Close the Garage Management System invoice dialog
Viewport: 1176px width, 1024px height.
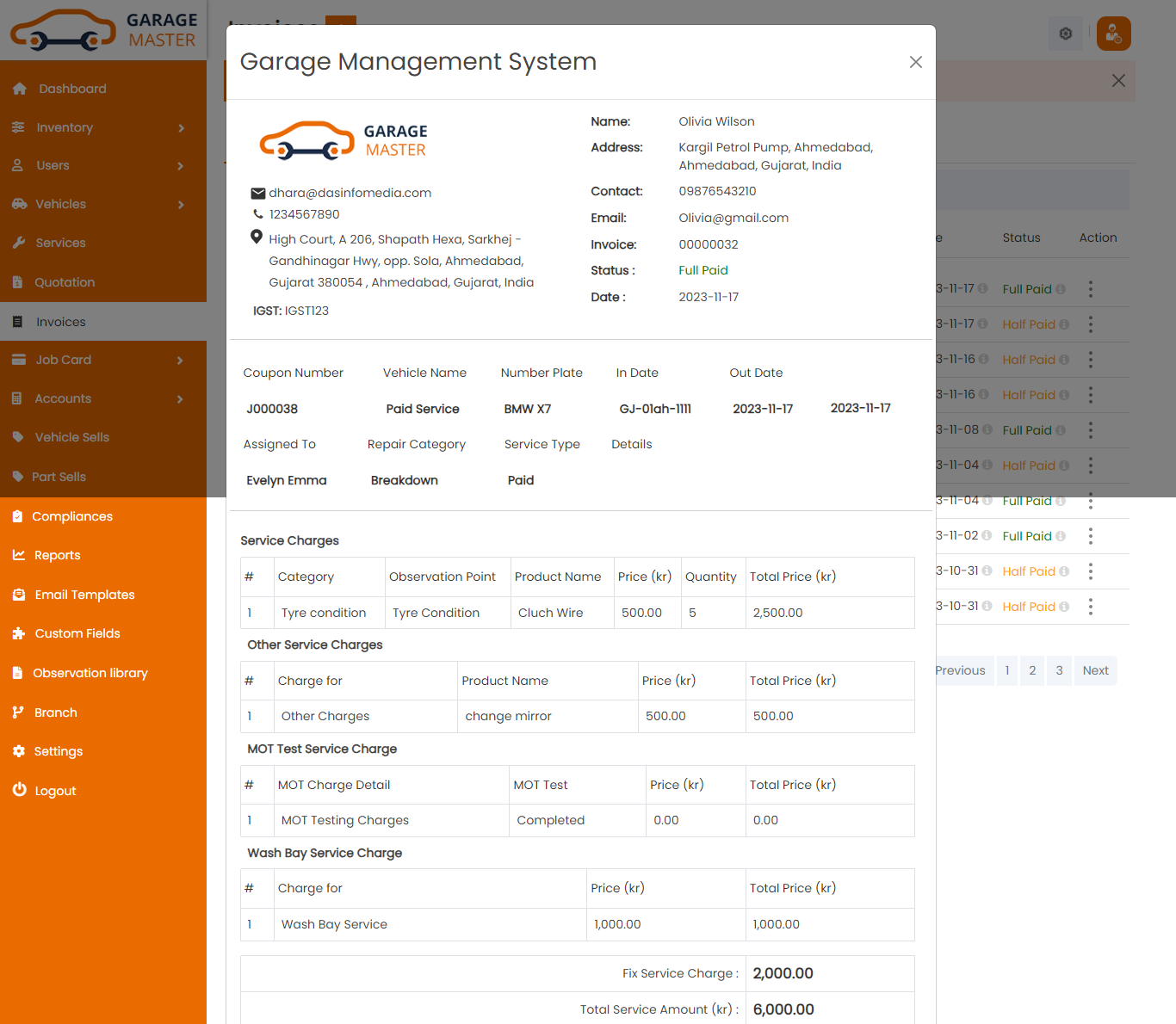915,62
